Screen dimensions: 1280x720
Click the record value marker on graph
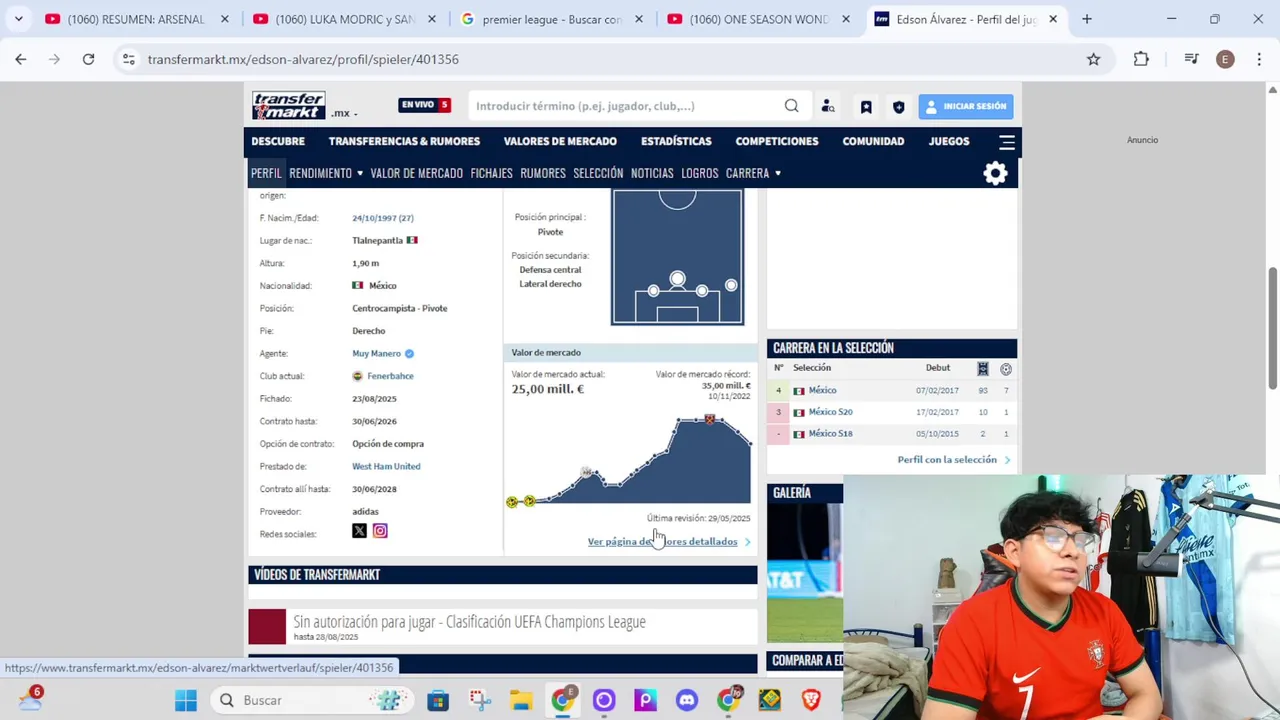(x=710, y=420)
